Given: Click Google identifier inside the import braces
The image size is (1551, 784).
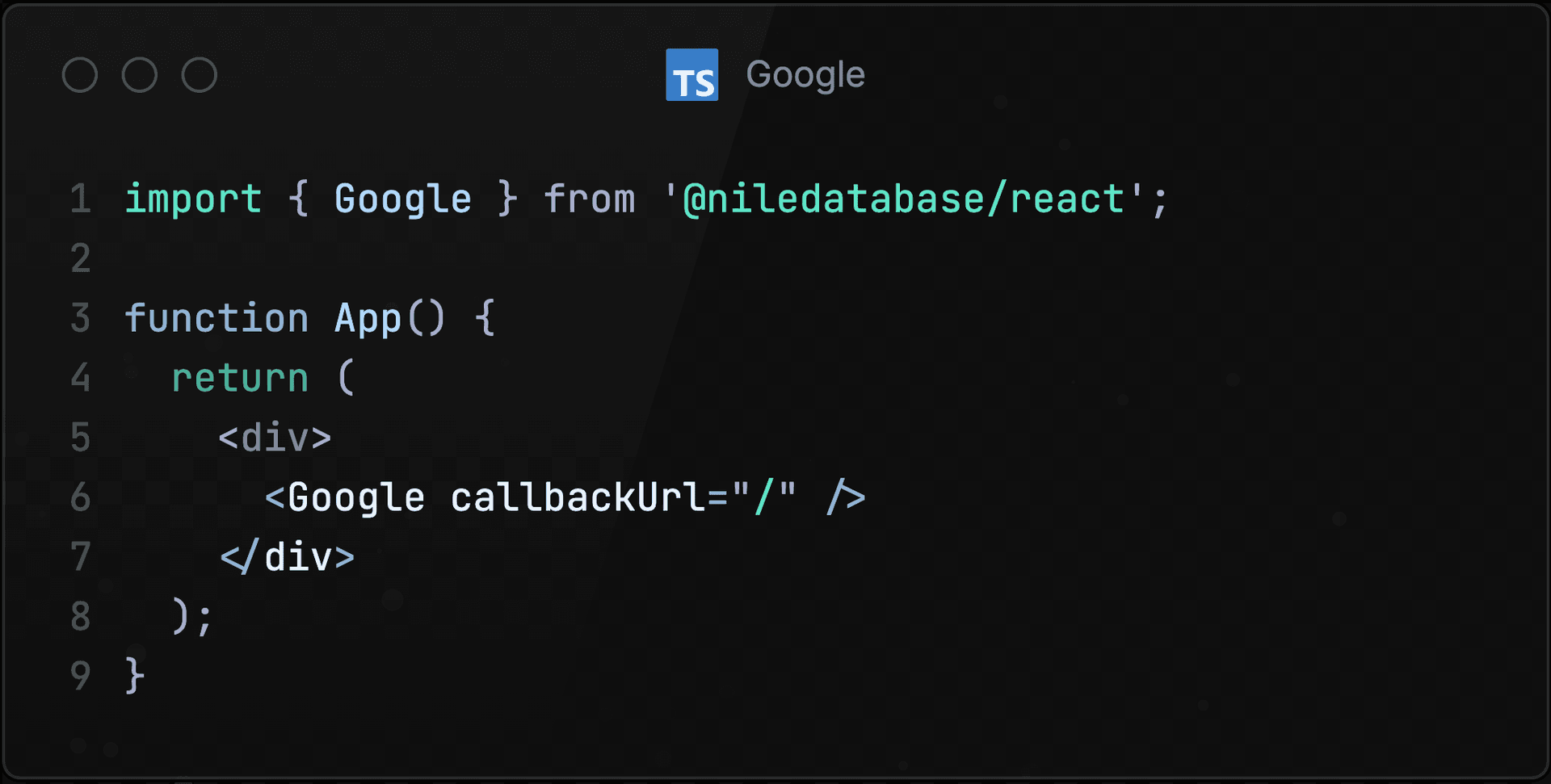Looking at the screenshot, I should 402,199.
